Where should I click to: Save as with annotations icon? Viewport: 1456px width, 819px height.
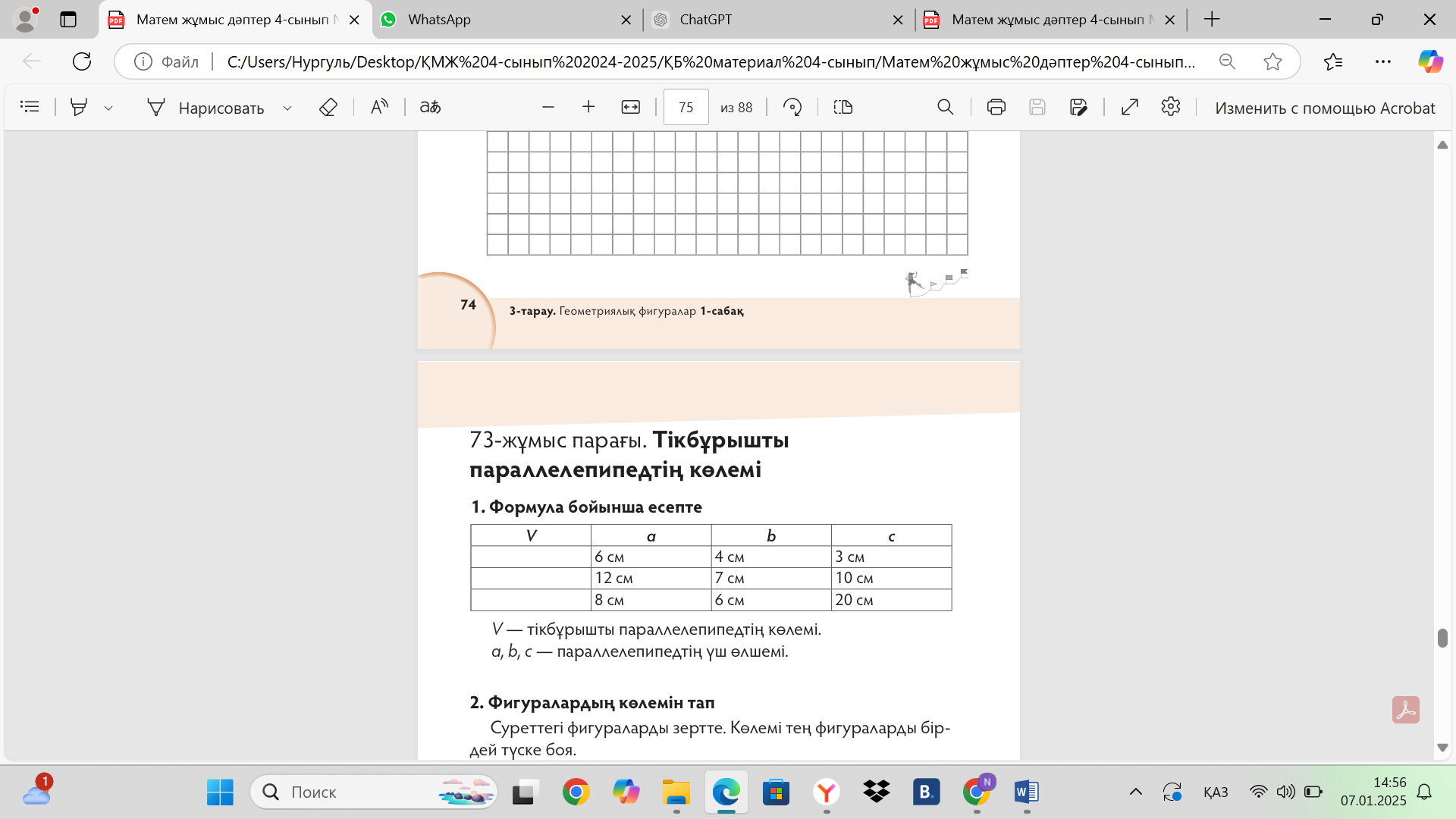pos(1078,107)
